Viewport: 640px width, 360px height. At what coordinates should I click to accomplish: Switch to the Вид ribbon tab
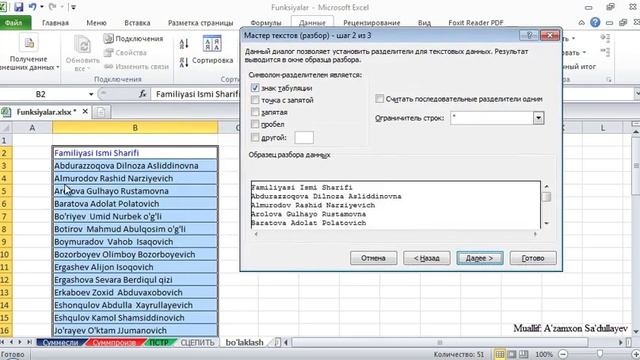click(424, 23)
